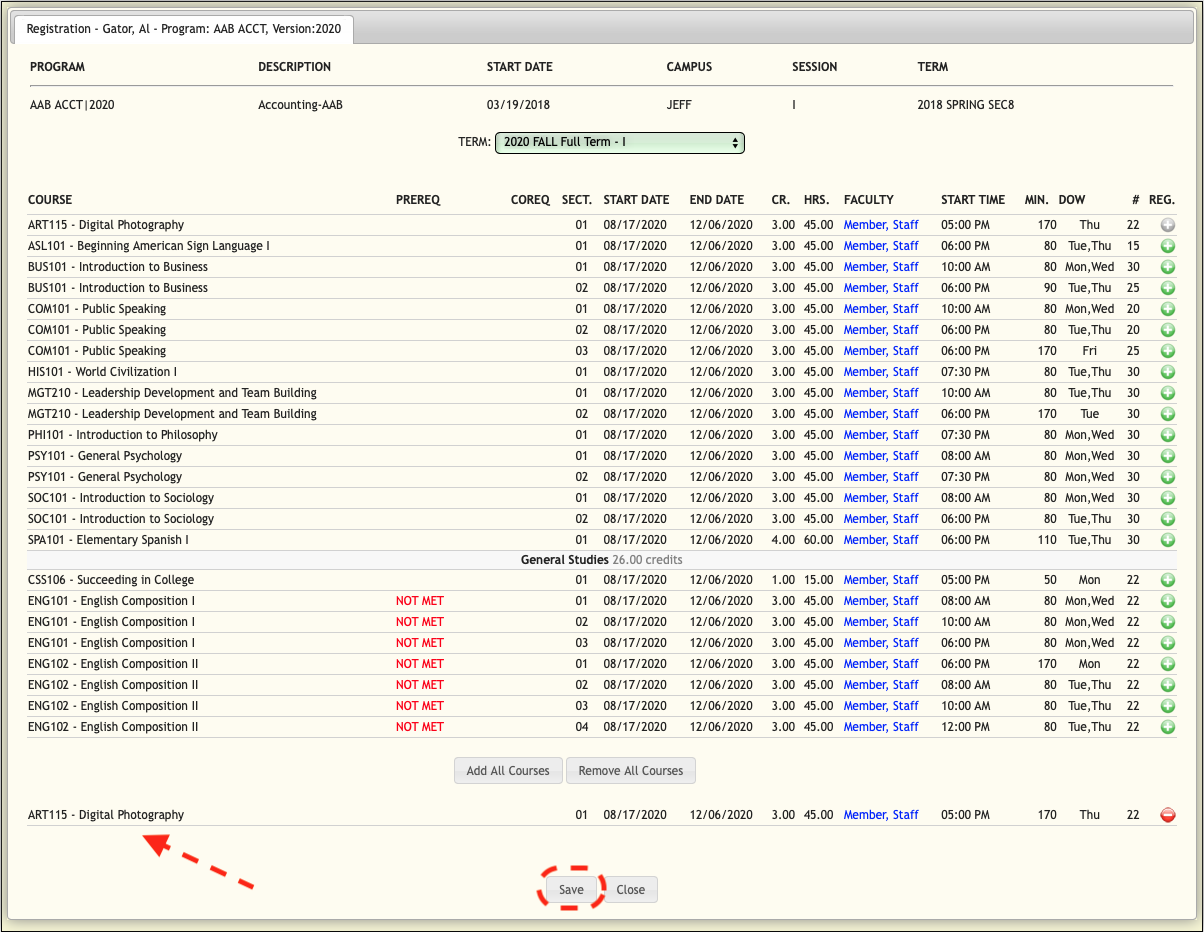1204x932 pixels.
Task: Add PSY101 General Psychology section 01
Action: [1167, 456]
